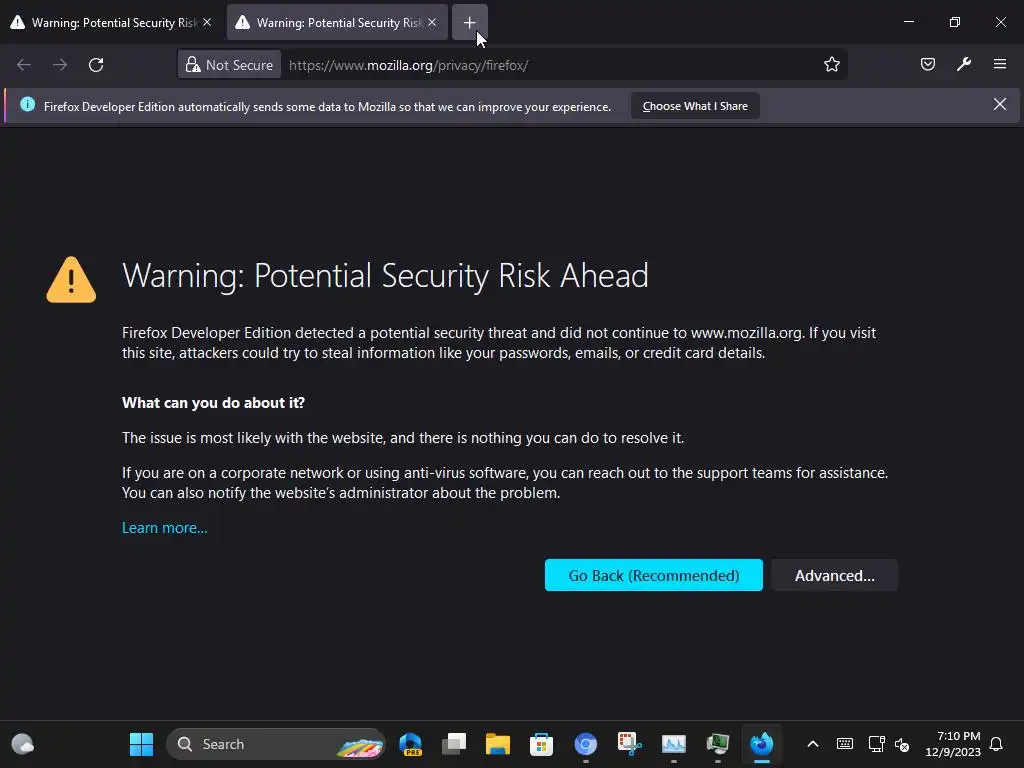Open Snipping Tool from the taskbar

click(630, 744)
